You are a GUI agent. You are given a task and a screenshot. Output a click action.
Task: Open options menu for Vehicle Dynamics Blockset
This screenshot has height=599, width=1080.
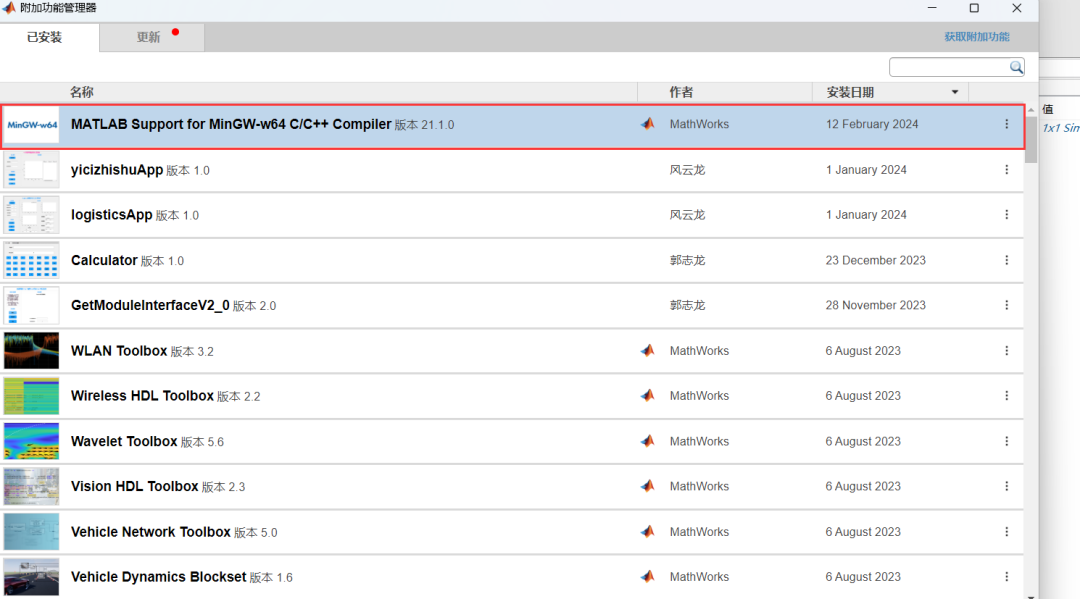point(1006,577)
